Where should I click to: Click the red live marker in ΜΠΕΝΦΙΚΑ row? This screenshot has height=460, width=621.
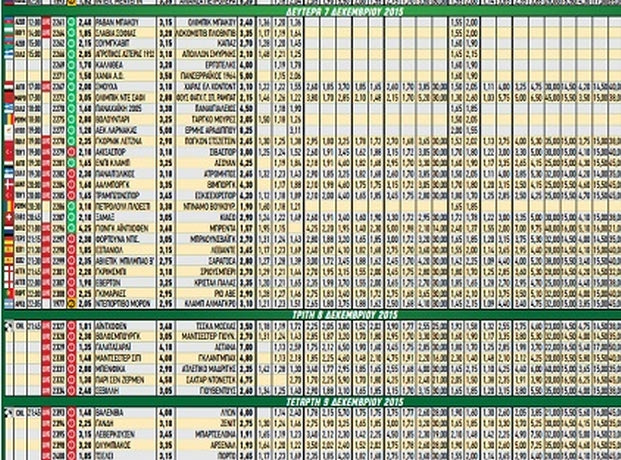tap(46, 369)
